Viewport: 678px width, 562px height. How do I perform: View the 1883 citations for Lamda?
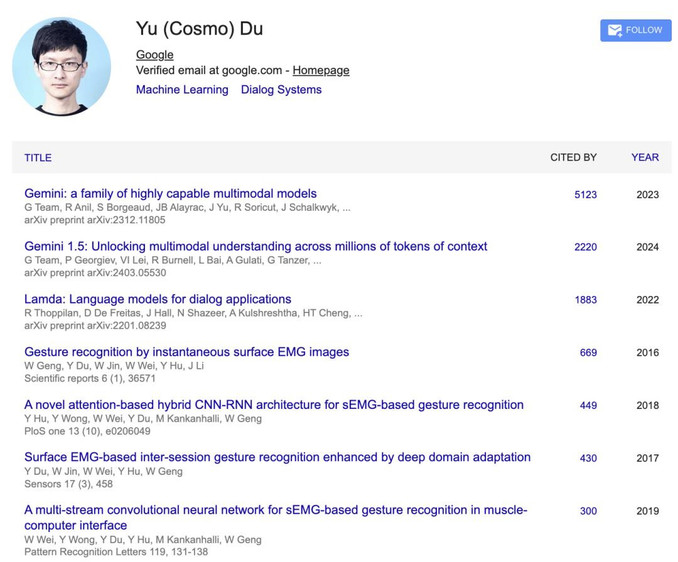pyautogui.click(x=585, y=300)
